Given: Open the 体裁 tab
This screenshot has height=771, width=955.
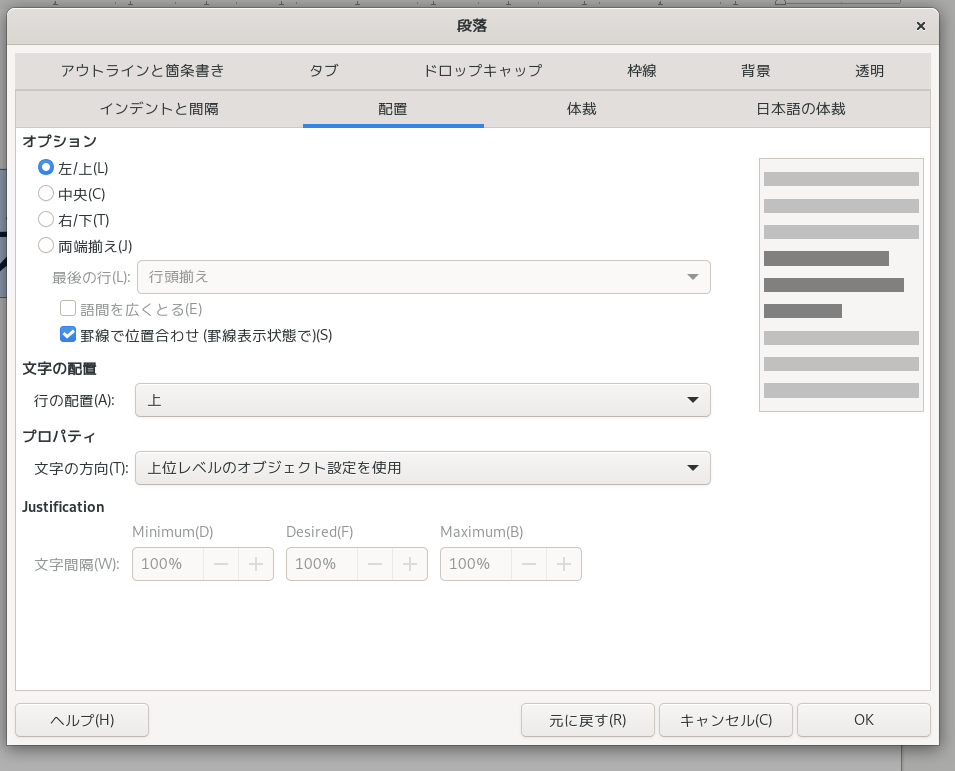Looking at the screenshot, I should tap(581, 108).
